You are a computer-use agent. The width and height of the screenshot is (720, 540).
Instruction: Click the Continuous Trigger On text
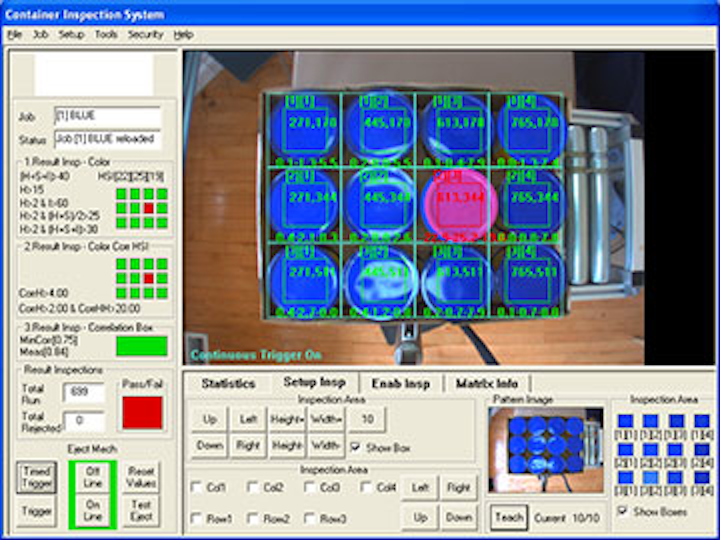click(256, 355)
